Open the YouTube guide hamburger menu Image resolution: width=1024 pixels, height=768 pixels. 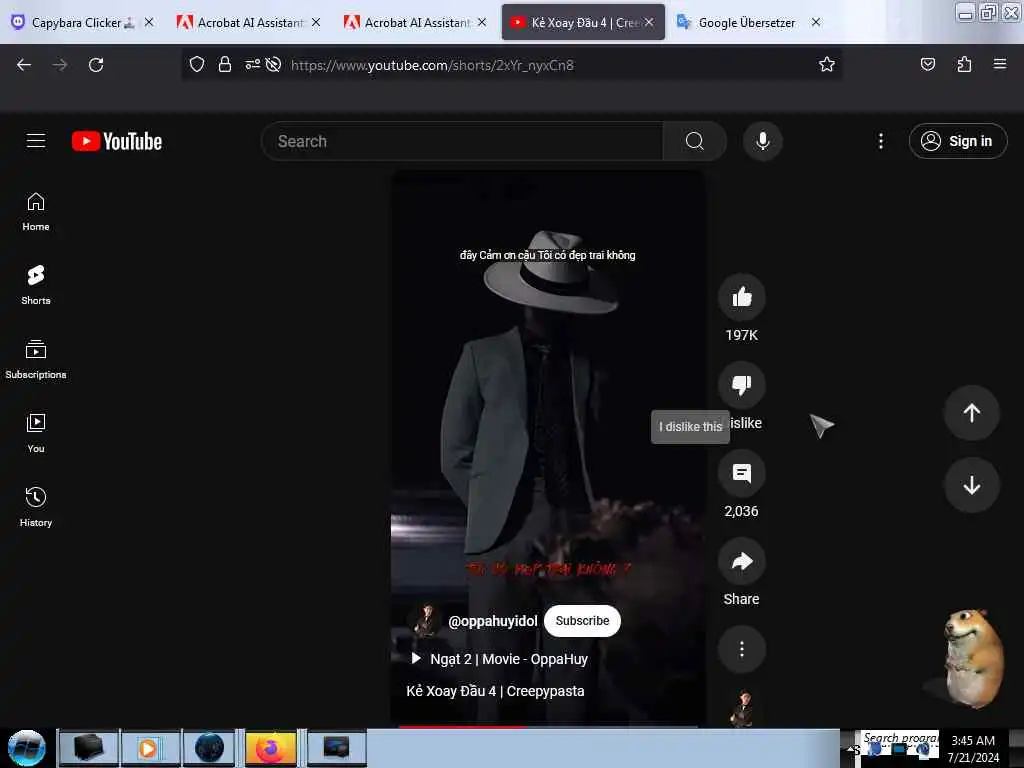(36, 141)
